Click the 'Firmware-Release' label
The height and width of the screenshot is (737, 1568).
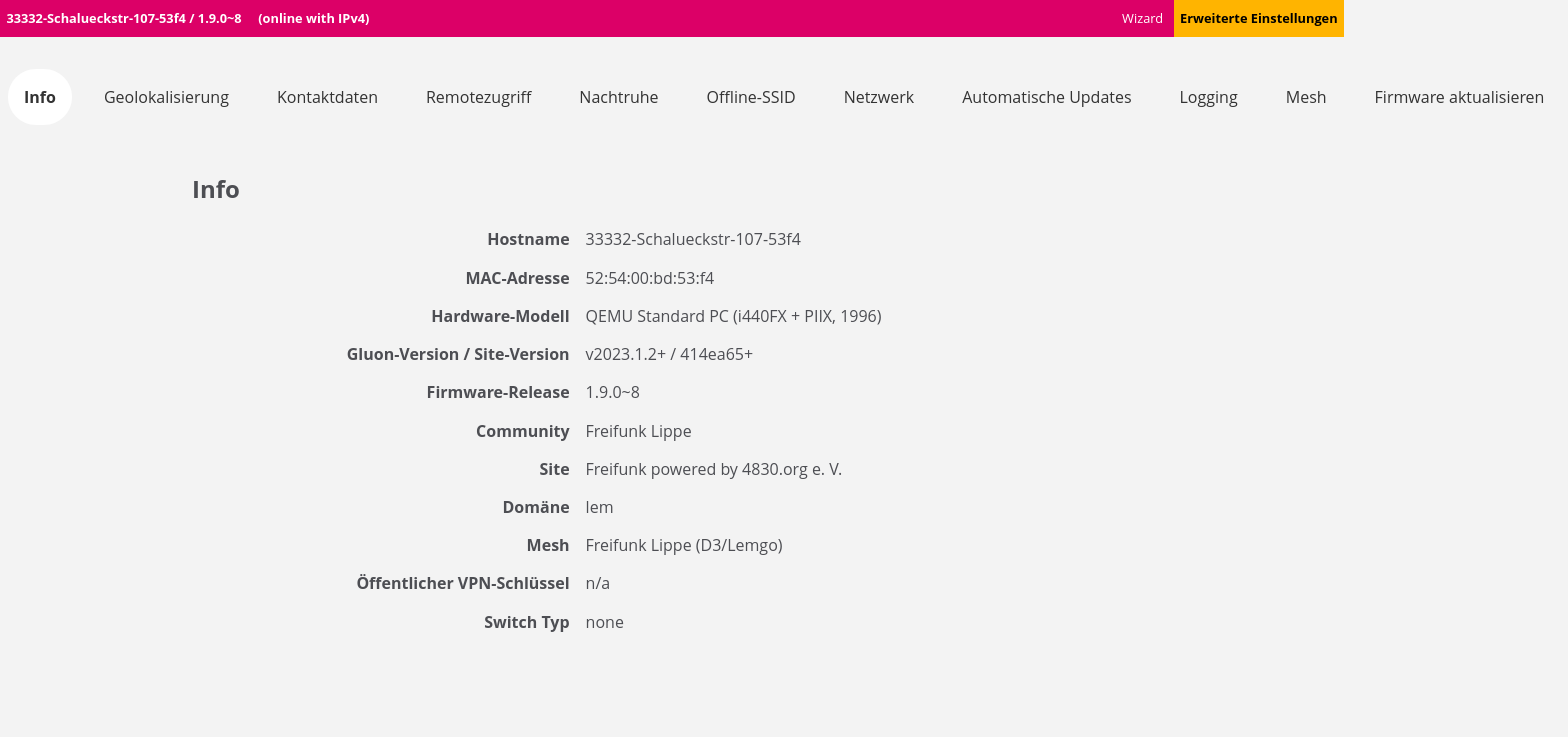tap(498, 392)
